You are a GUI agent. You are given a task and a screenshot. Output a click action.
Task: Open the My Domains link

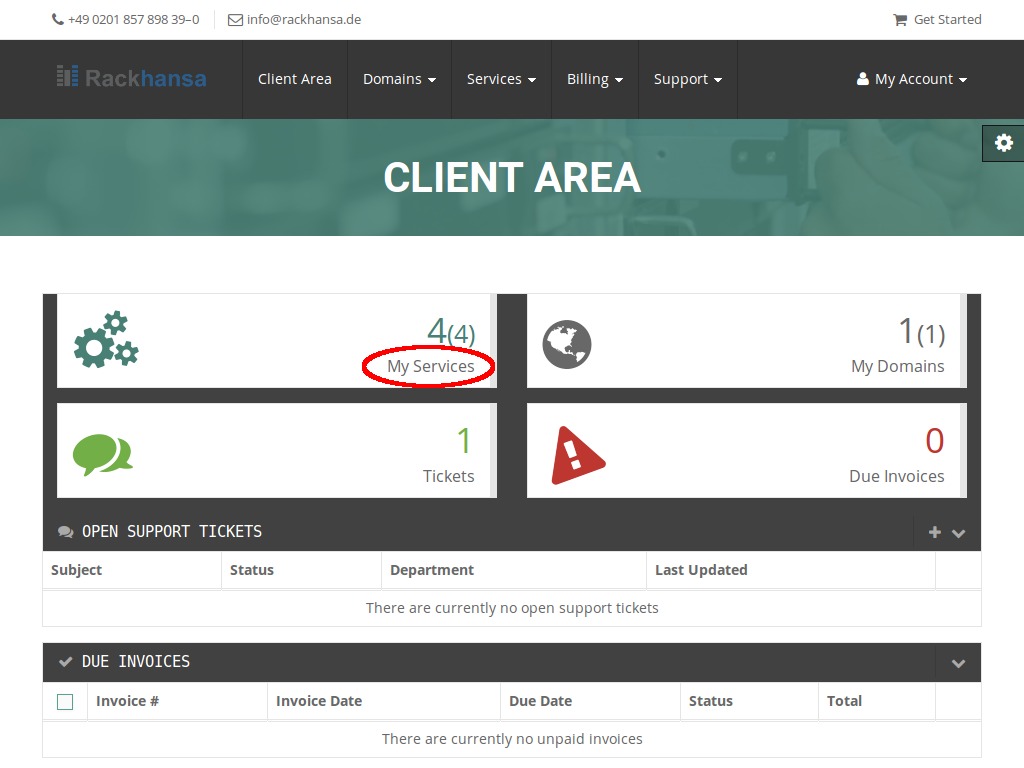(897, 366)
